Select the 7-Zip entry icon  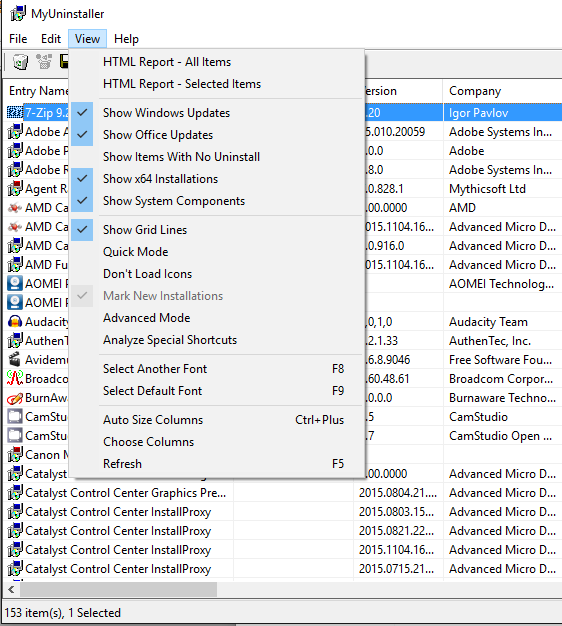[x=15, y=113]
